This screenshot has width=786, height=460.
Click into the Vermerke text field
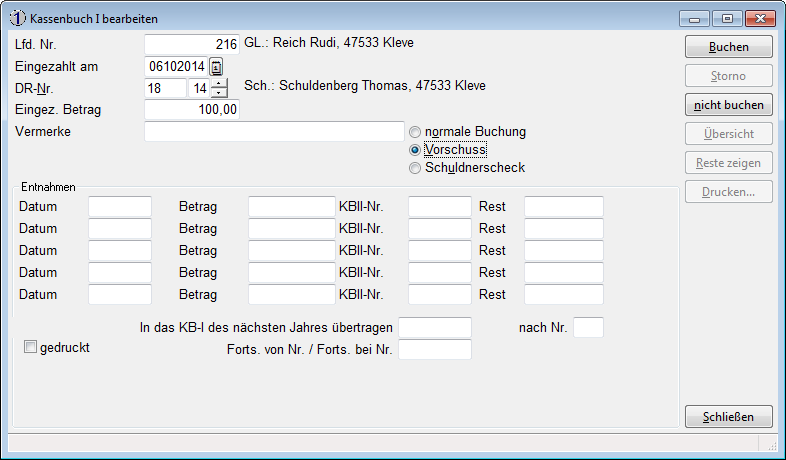274,132
